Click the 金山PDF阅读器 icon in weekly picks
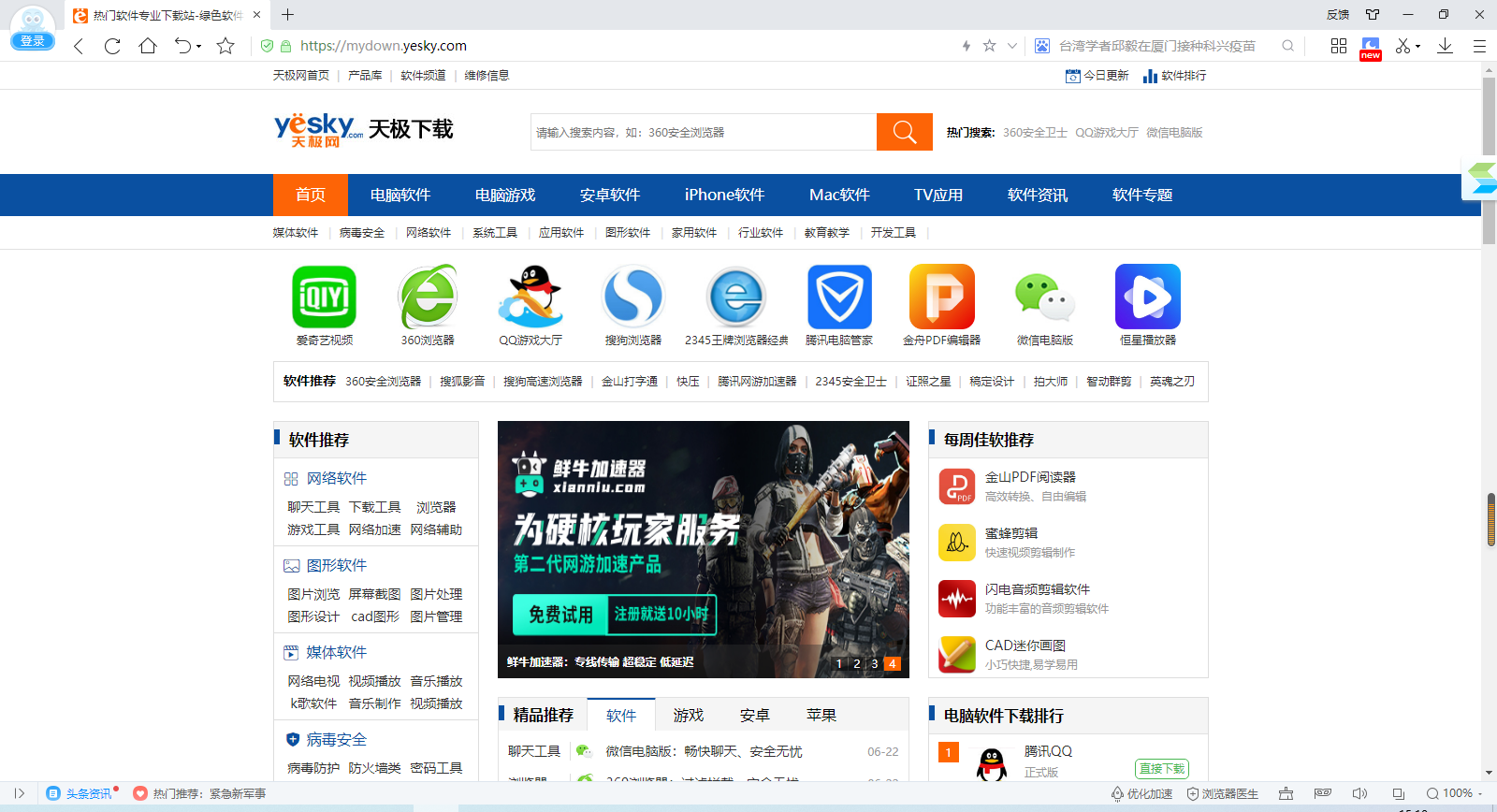The width and height of the screenshot is (1497, 812). [x=957, y=486]
